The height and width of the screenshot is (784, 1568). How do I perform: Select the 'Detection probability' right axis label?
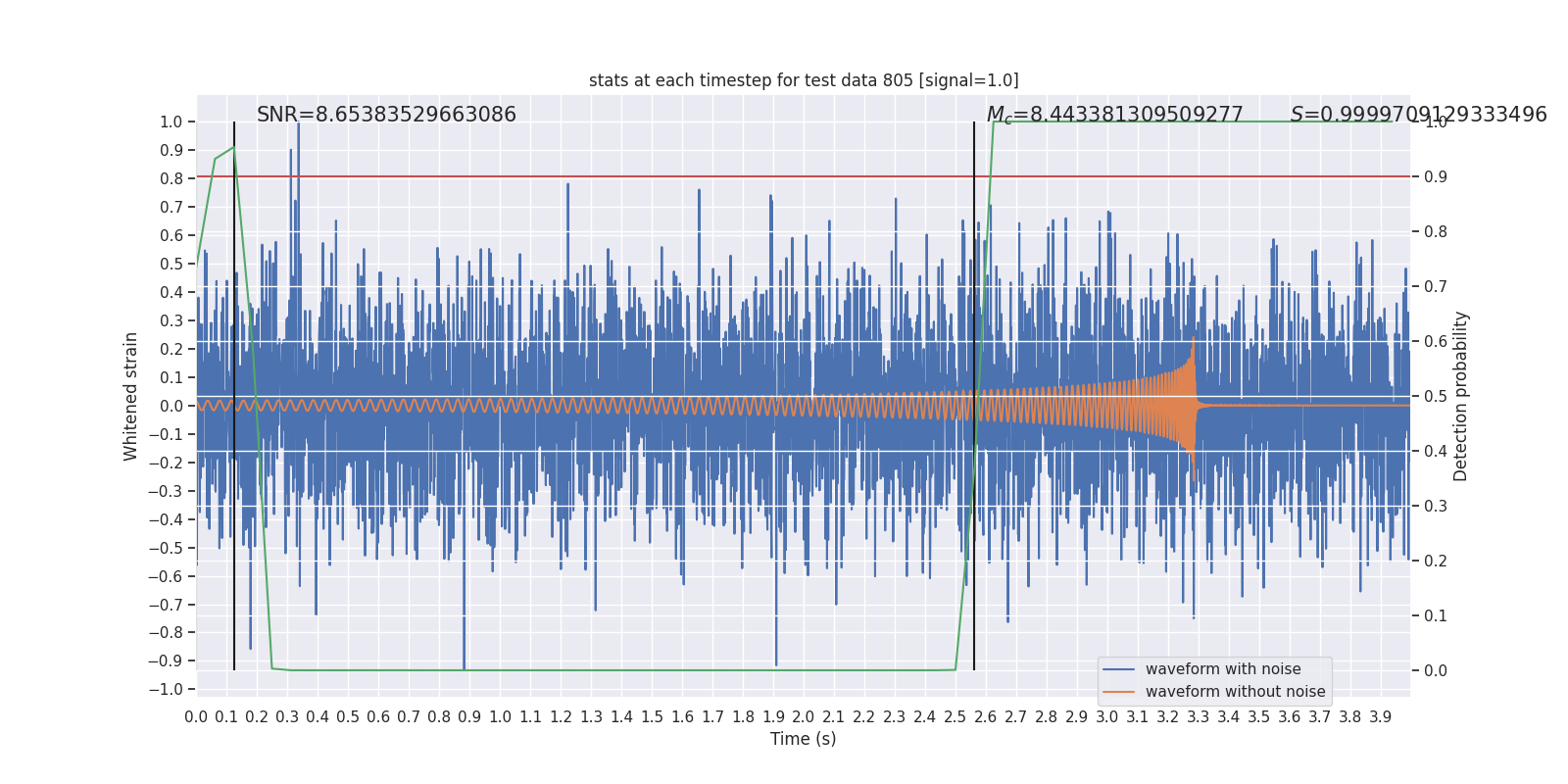click(1461, 396)
